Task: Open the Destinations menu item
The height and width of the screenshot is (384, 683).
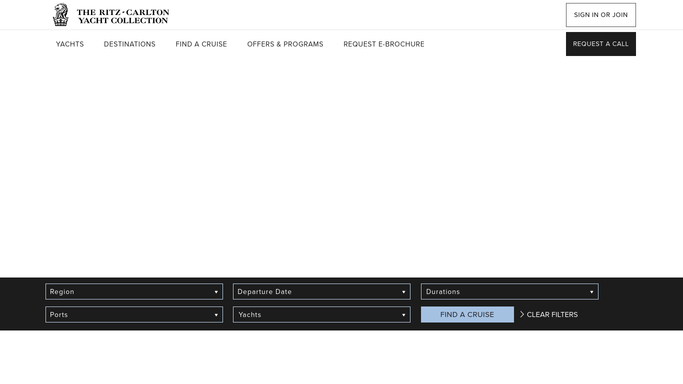Action: [129, 44]
